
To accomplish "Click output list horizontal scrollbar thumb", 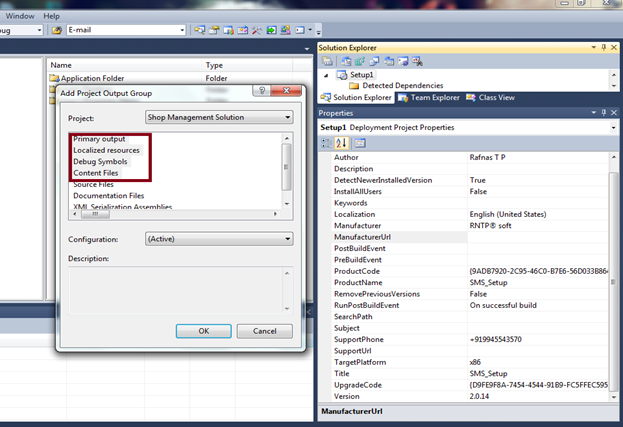I will (x=95, y=214).
